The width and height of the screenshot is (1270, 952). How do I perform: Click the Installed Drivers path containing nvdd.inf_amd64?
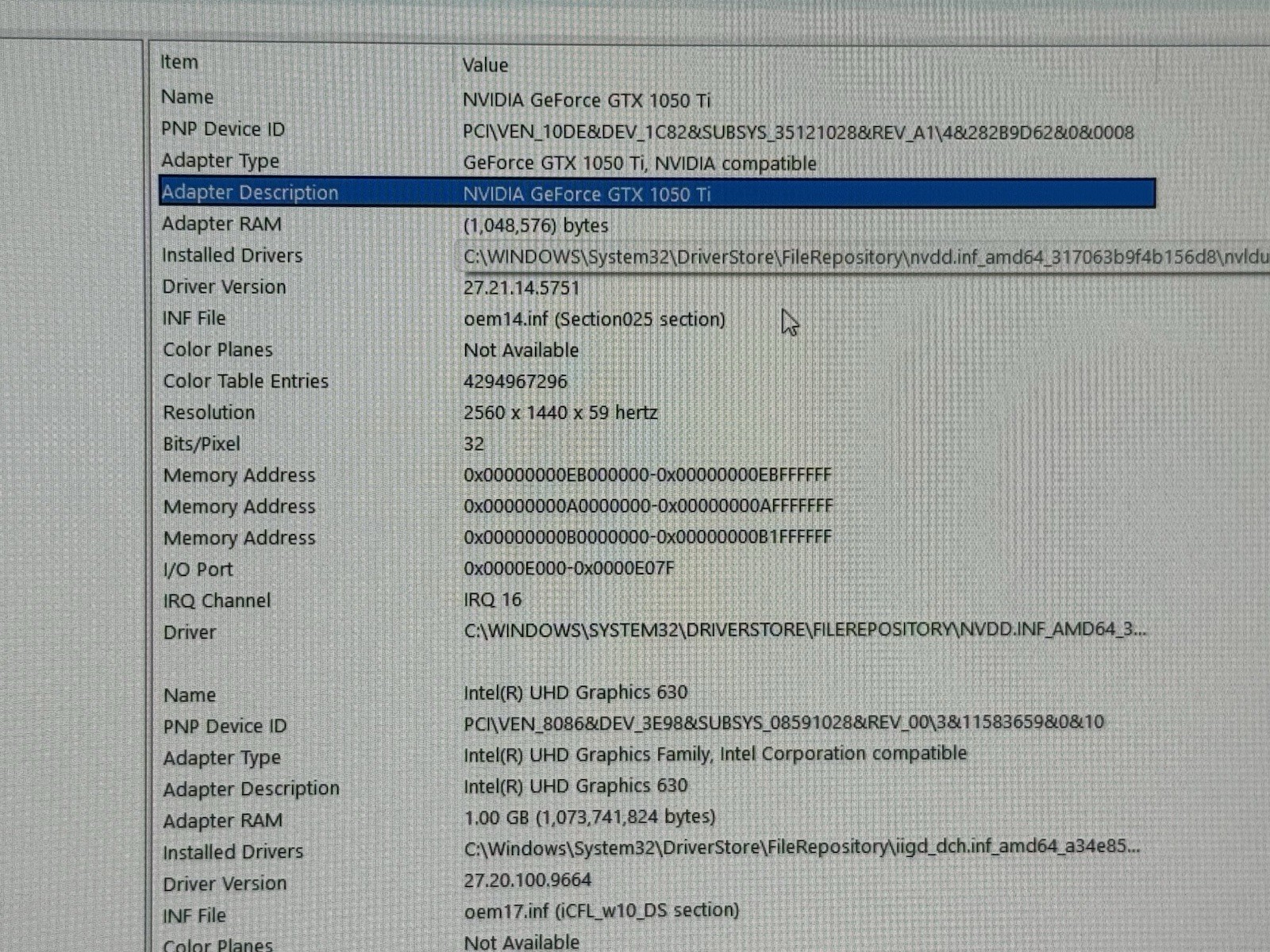tap(866, 257)
